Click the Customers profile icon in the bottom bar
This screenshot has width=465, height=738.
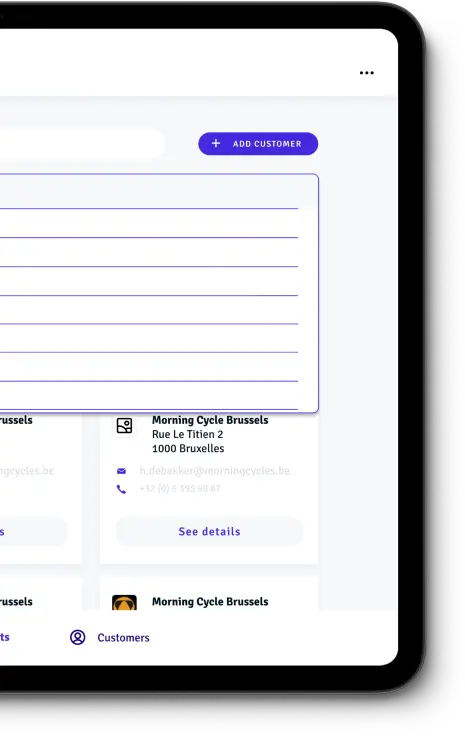click(78, 637)
